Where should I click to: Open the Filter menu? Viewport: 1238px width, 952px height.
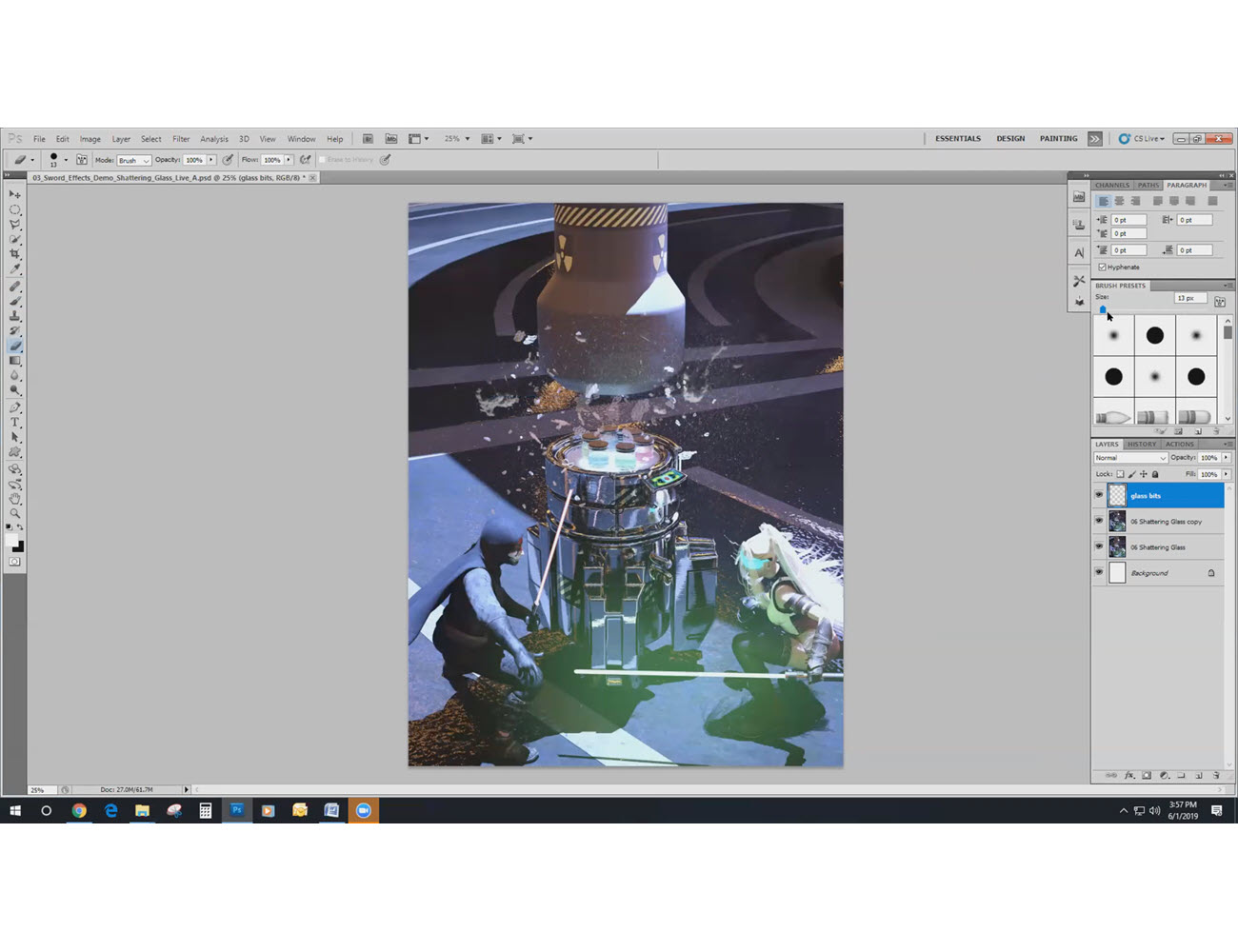pyautogui.click(x=181, y=138)
